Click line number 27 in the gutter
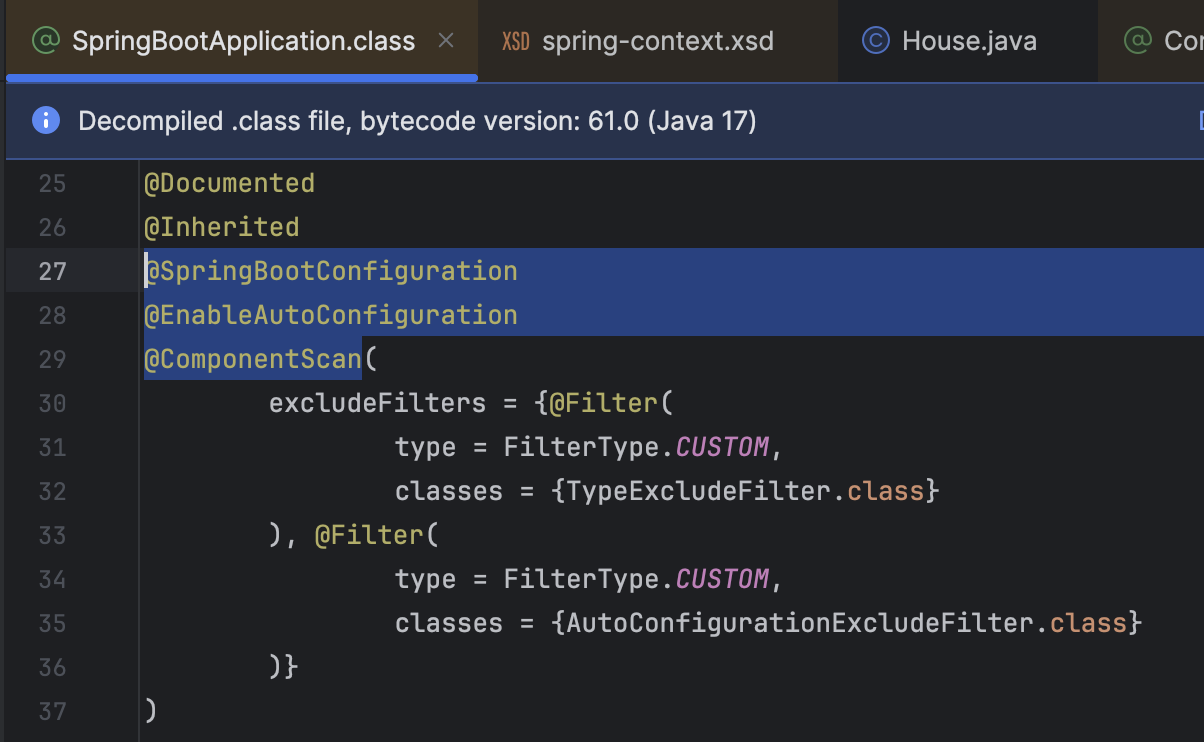The image size is (1204, 742). coord(52,272)
